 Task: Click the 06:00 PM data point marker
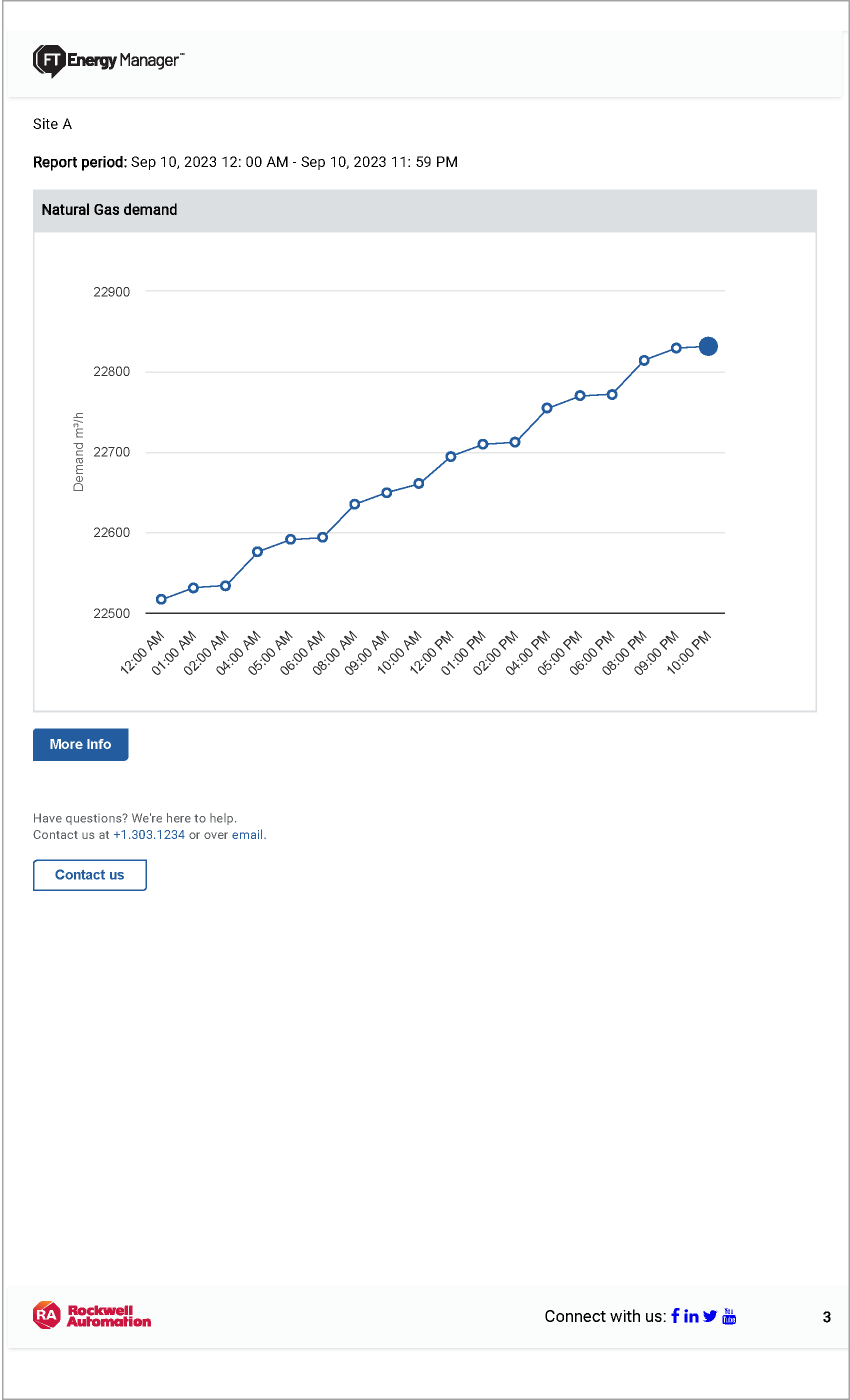(612, 394)
